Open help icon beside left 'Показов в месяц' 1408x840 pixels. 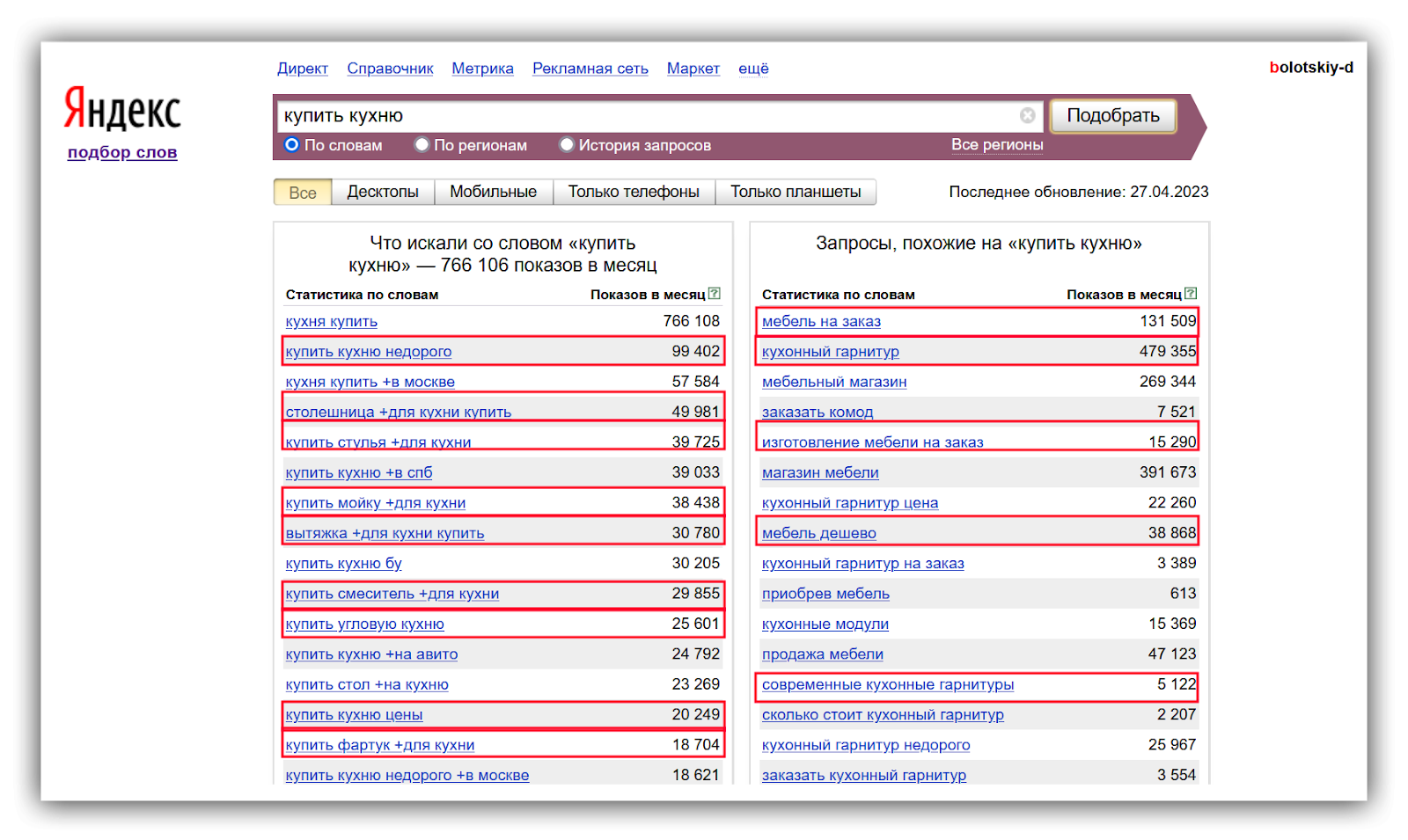coord(715,294)
